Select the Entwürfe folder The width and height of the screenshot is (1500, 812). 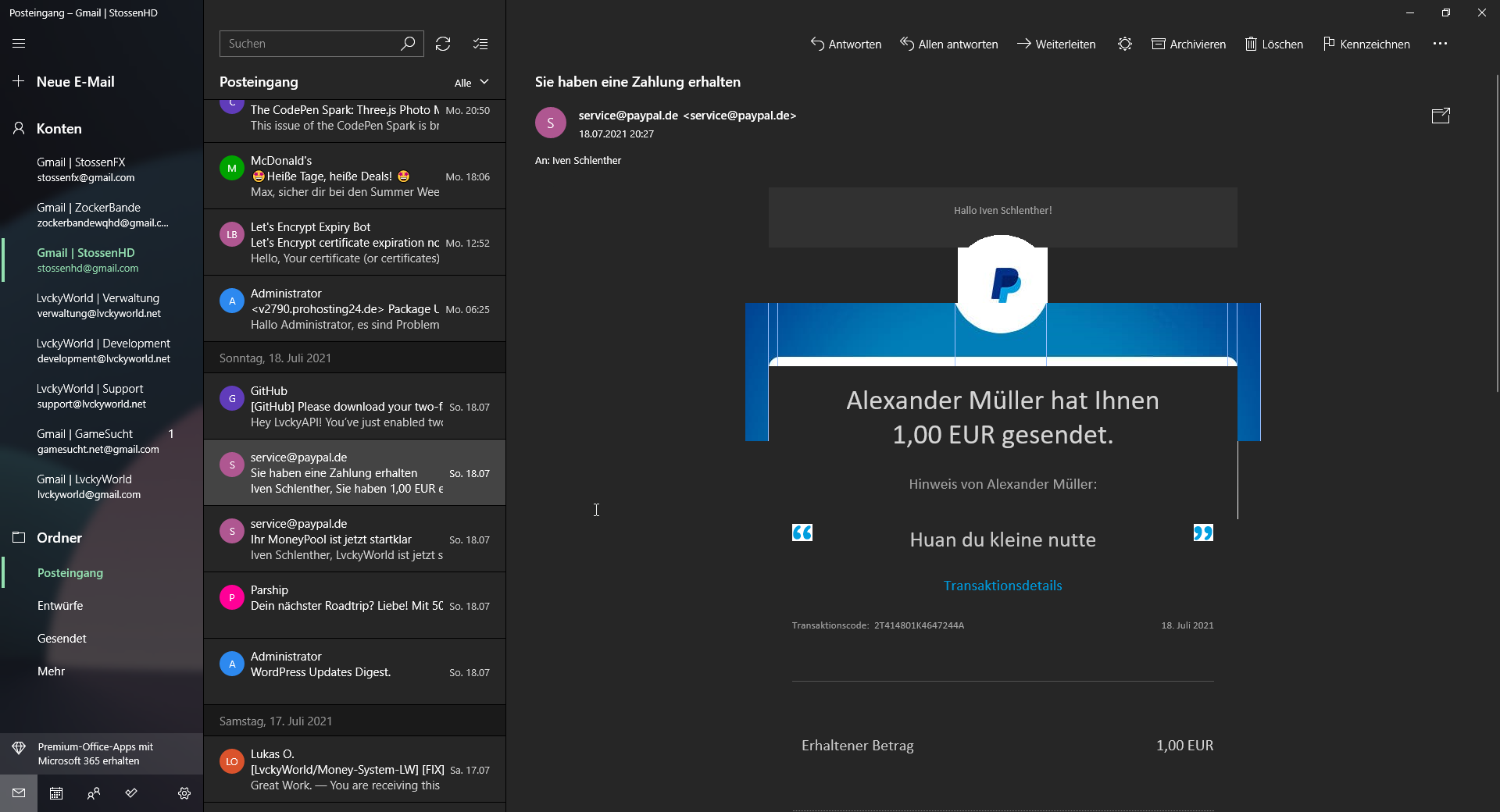(60, 606)
